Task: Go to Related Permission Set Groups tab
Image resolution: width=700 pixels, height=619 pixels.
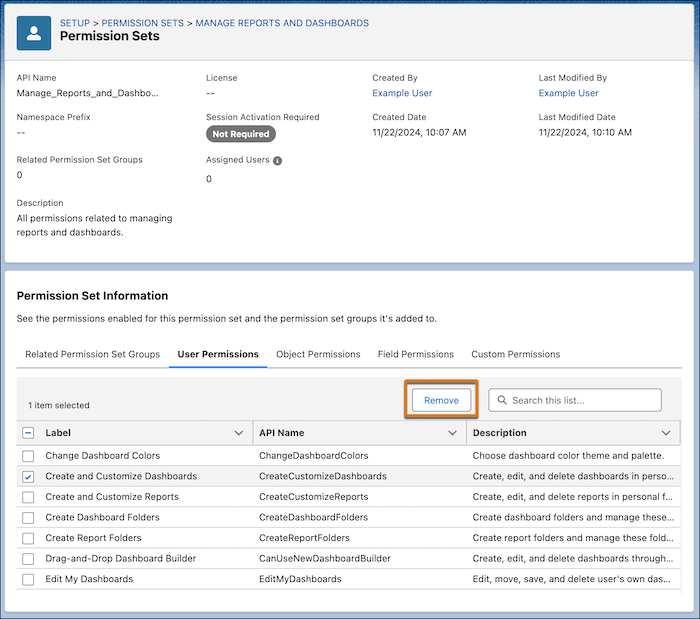Action: click(92, 354)
